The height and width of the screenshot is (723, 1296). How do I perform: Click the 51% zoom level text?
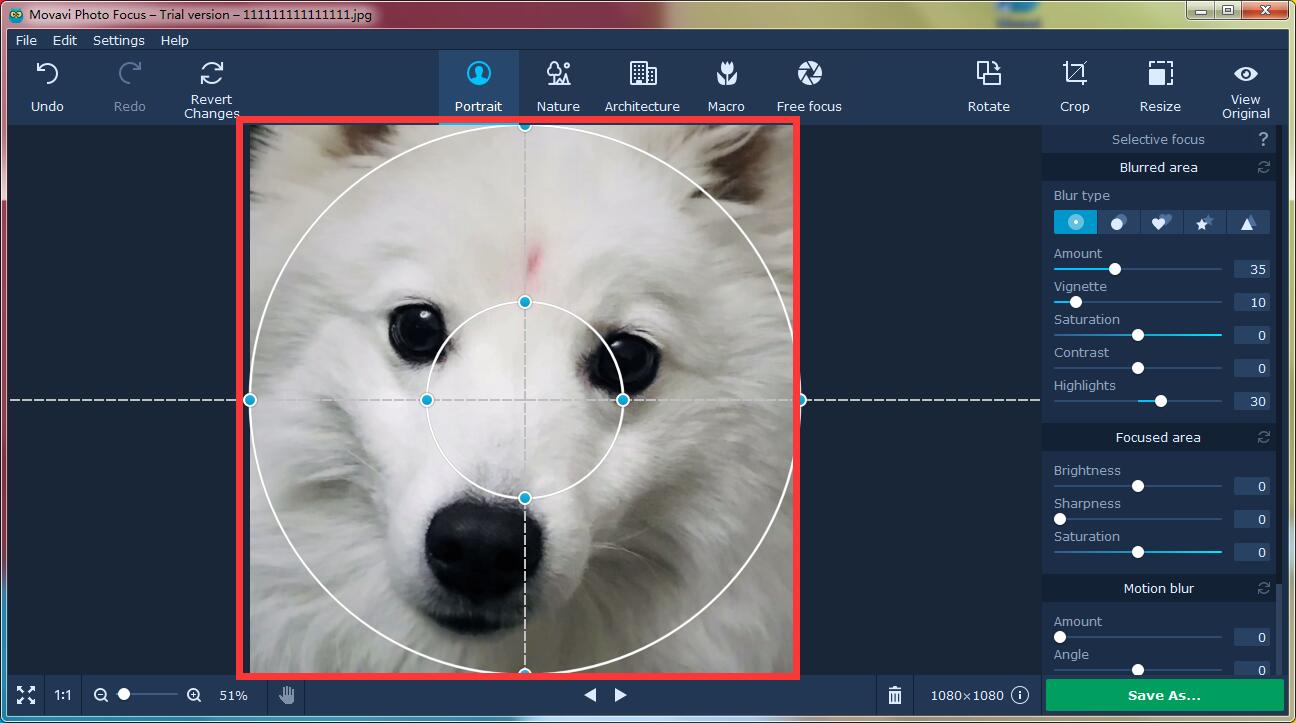[x=233, y=695]
